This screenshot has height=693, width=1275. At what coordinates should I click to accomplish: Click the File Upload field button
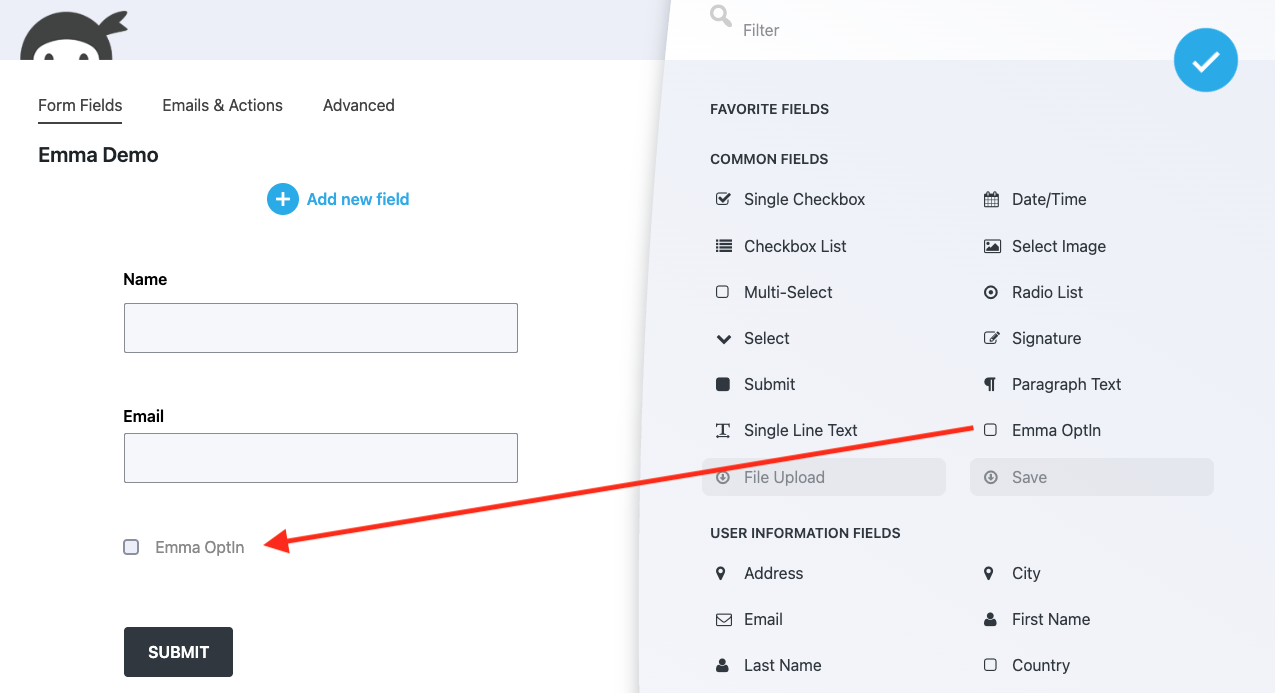(x=824, y=477)
